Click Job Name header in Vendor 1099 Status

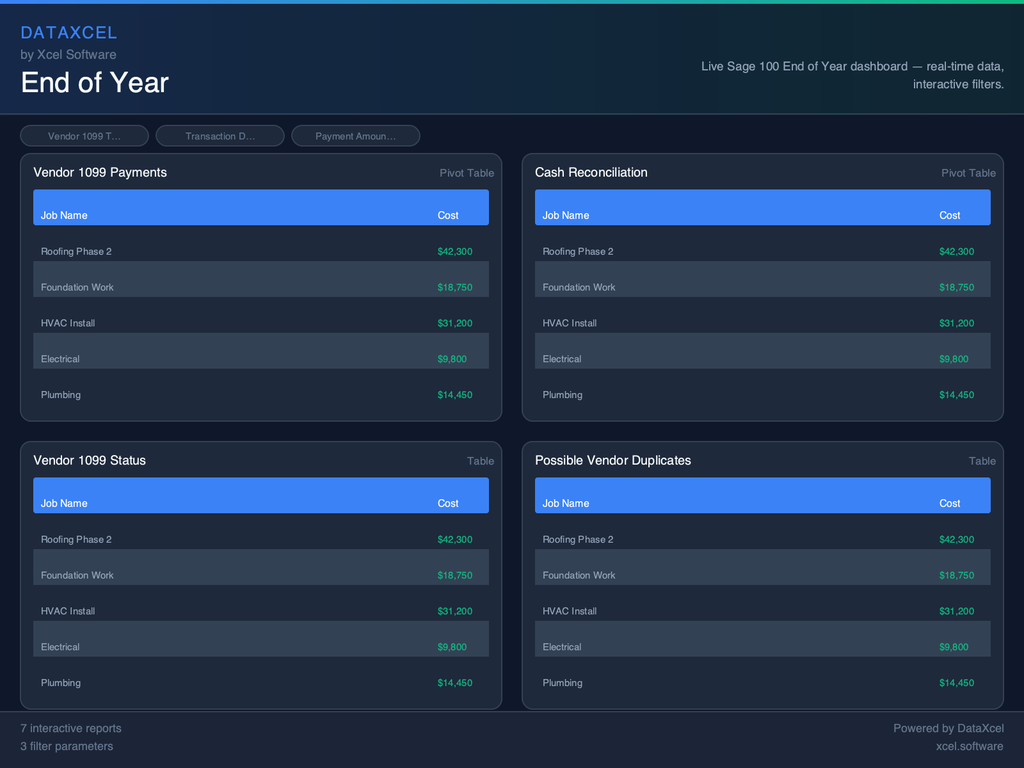tap(64, 503)
